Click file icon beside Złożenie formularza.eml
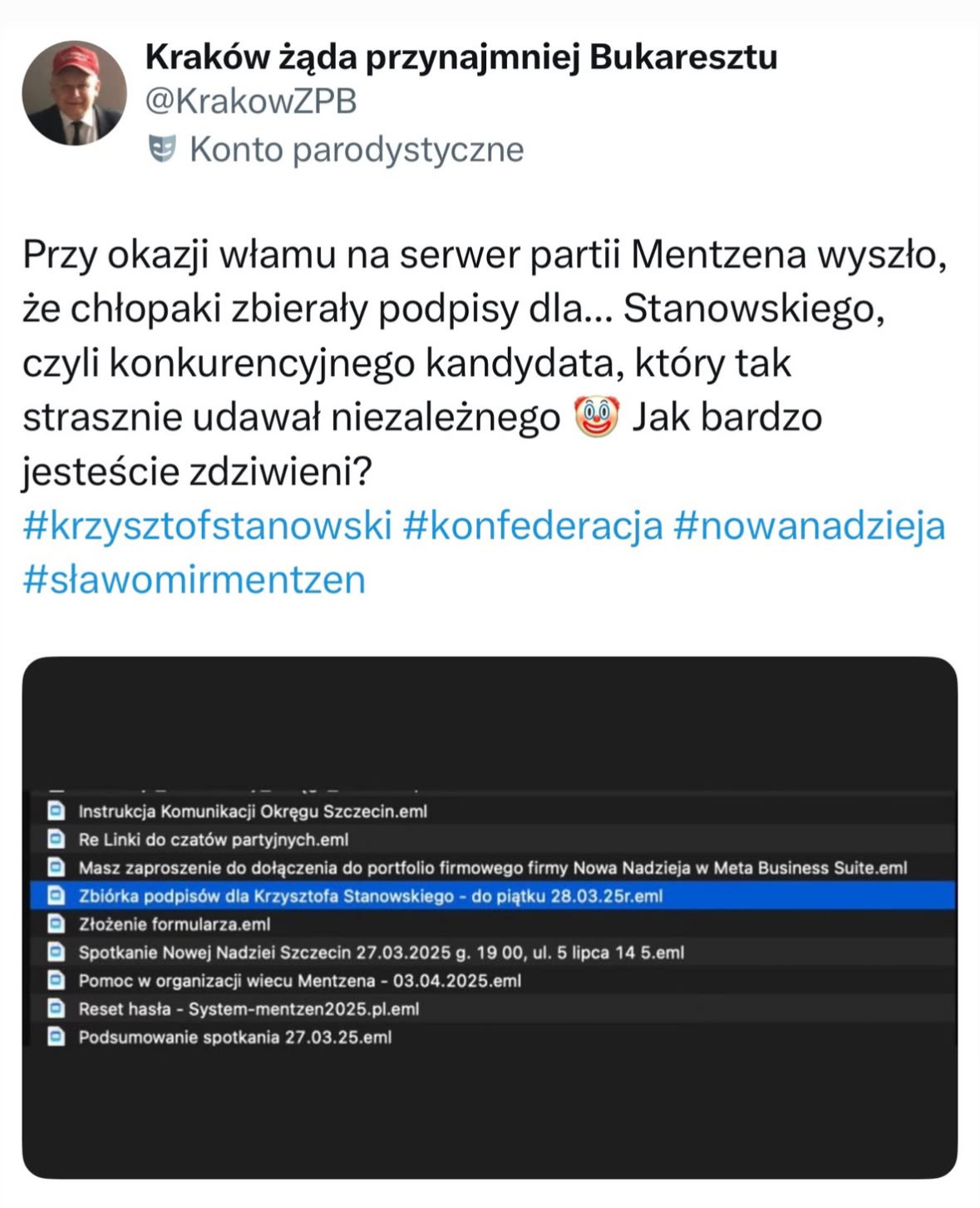The height and width of the screenshot is (1208, 980). point(56,924)
